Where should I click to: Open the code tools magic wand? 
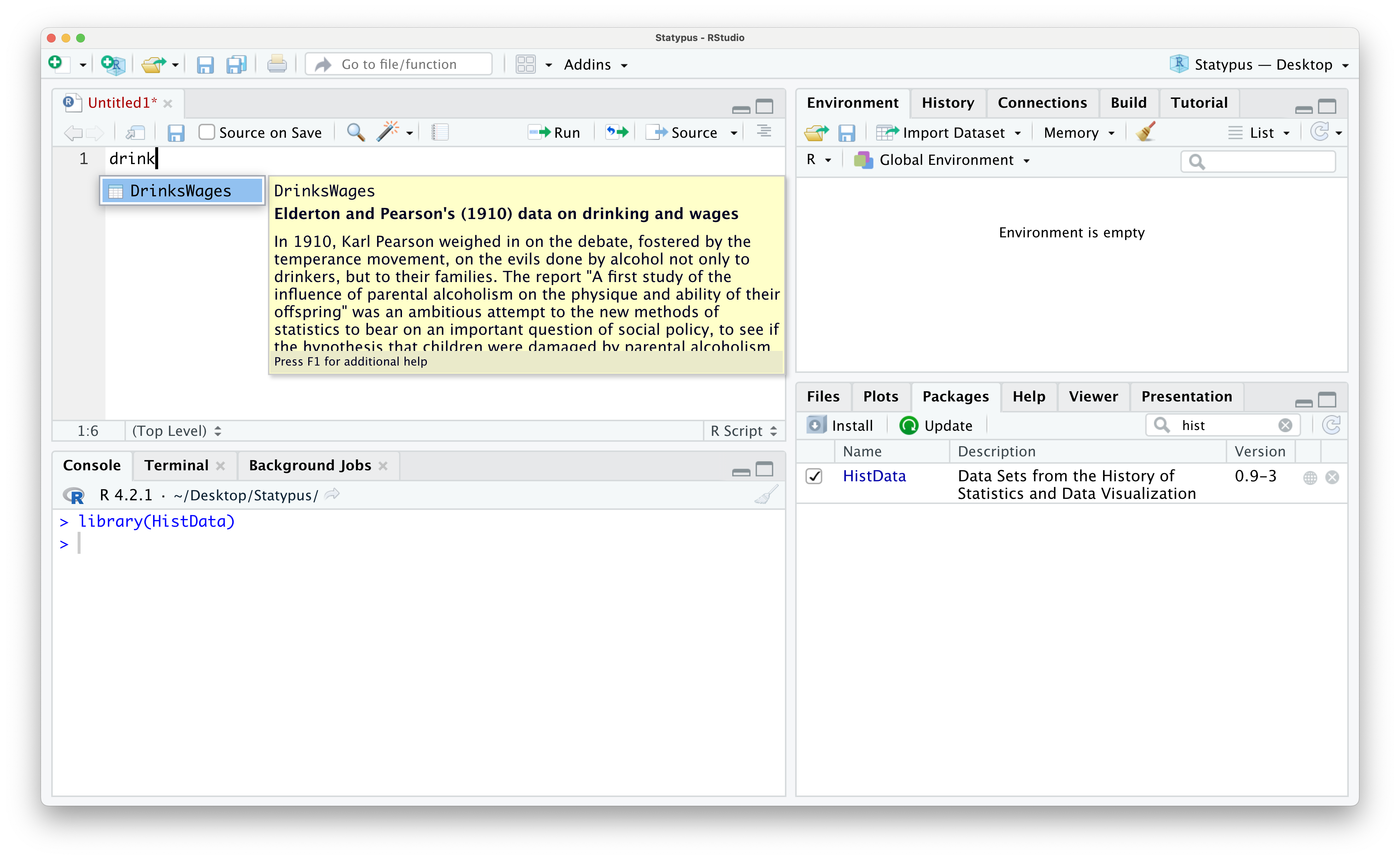388,133
